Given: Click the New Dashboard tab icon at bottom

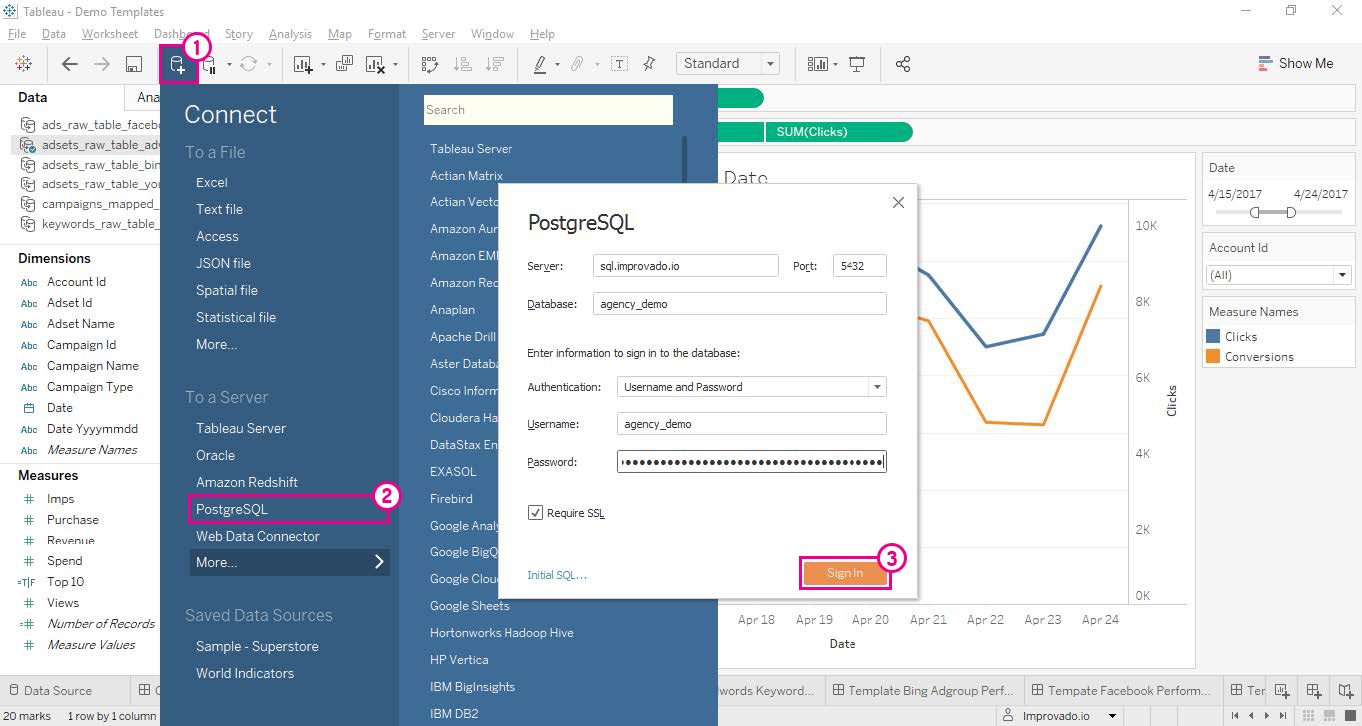Looking at the screenshot, I should coord(1315,690).
